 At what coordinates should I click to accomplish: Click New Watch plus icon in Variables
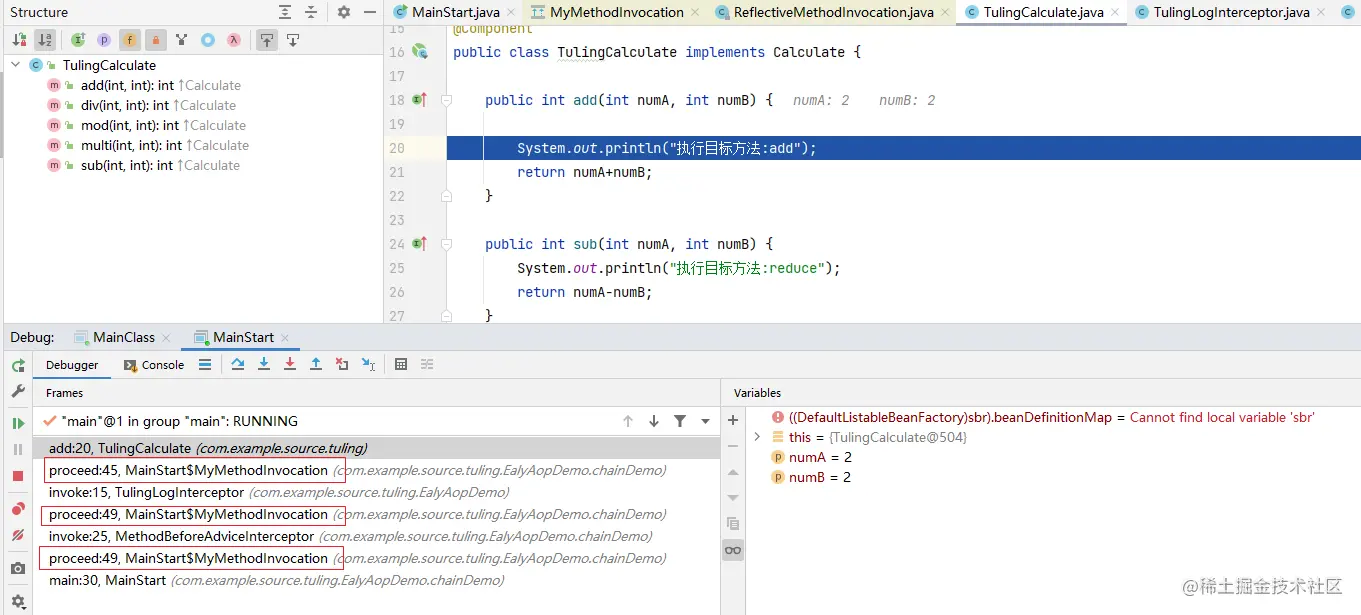tap(733, 420)
